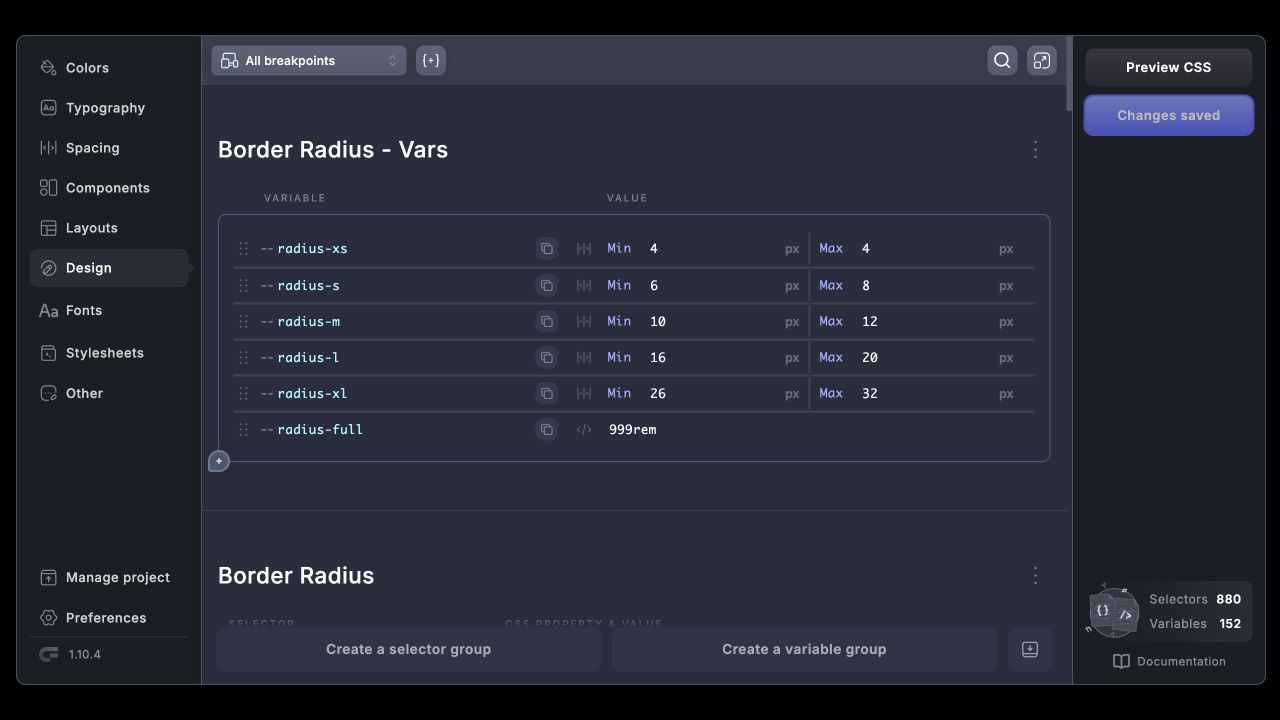This screenshot has width=1280, height=720.
Task: Add a new variable row with plus
Action: tap(219, 461)
